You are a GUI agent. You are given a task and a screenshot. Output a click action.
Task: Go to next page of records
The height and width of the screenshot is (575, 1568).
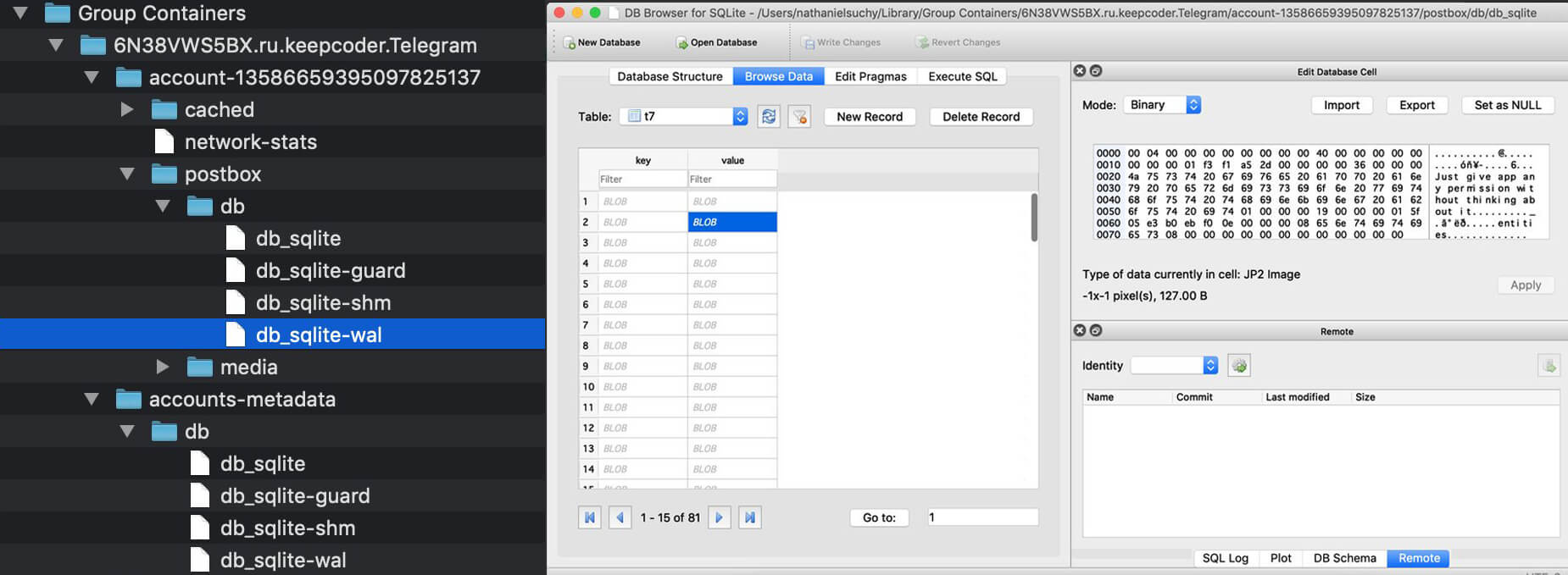click(x=719, y=517)
